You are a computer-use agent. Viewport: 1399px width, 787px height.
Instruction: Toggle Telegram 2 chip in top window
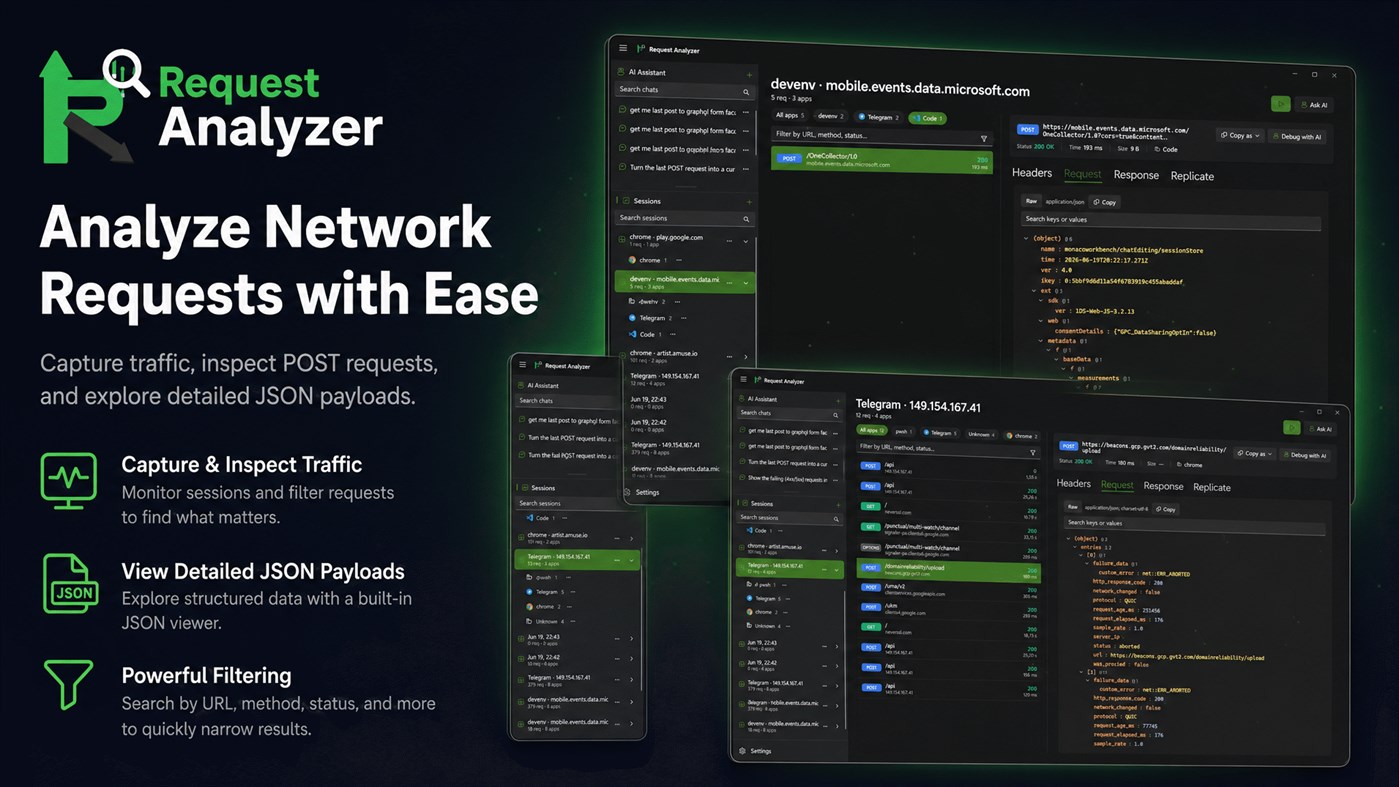878,117
